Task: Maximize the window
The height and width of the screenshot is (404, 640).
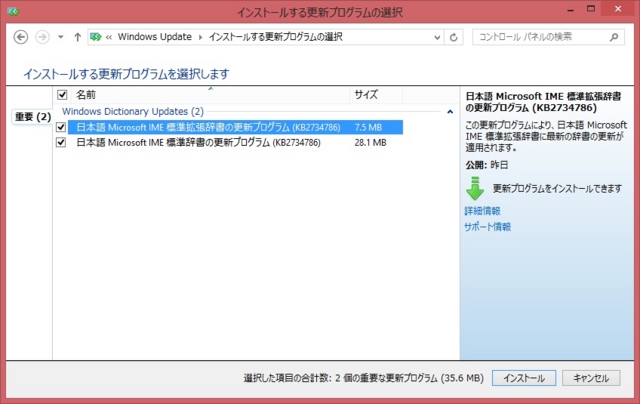Action: 591,9
